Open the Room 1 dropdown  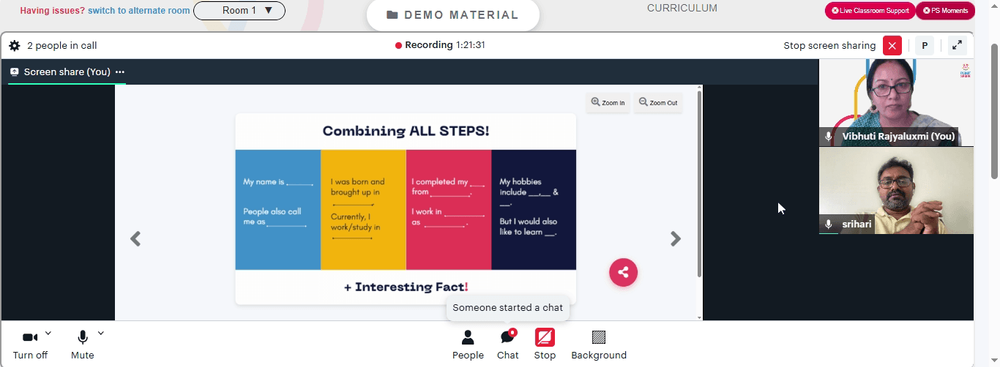click(239, 10)
